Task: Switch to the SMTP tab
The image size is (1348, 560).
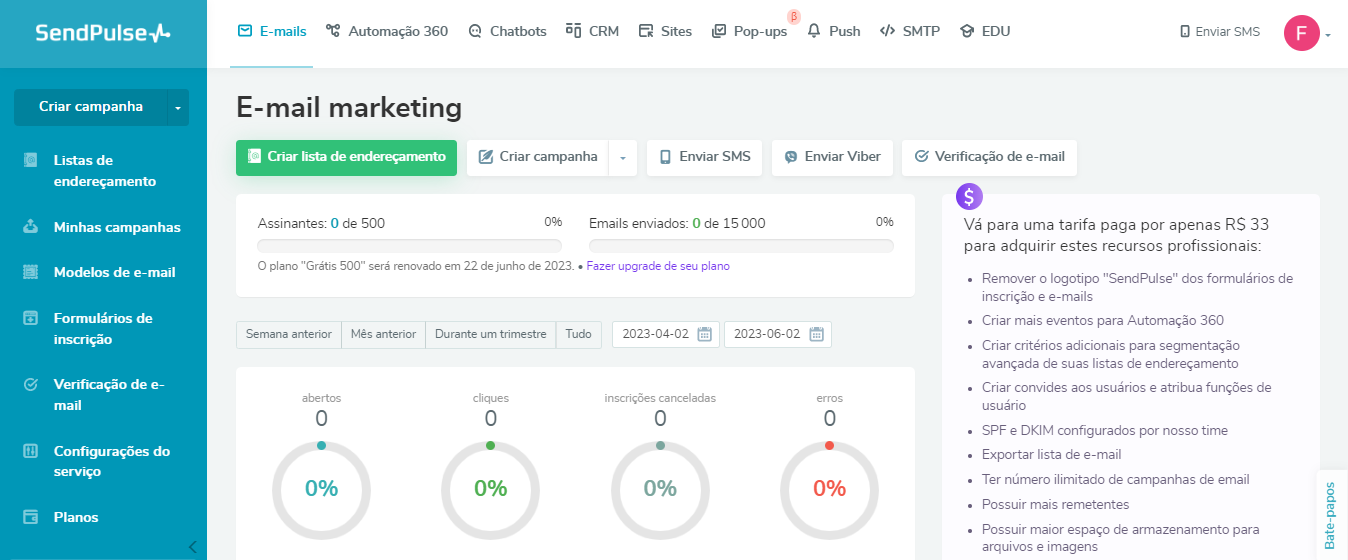Action: point(910,31)
